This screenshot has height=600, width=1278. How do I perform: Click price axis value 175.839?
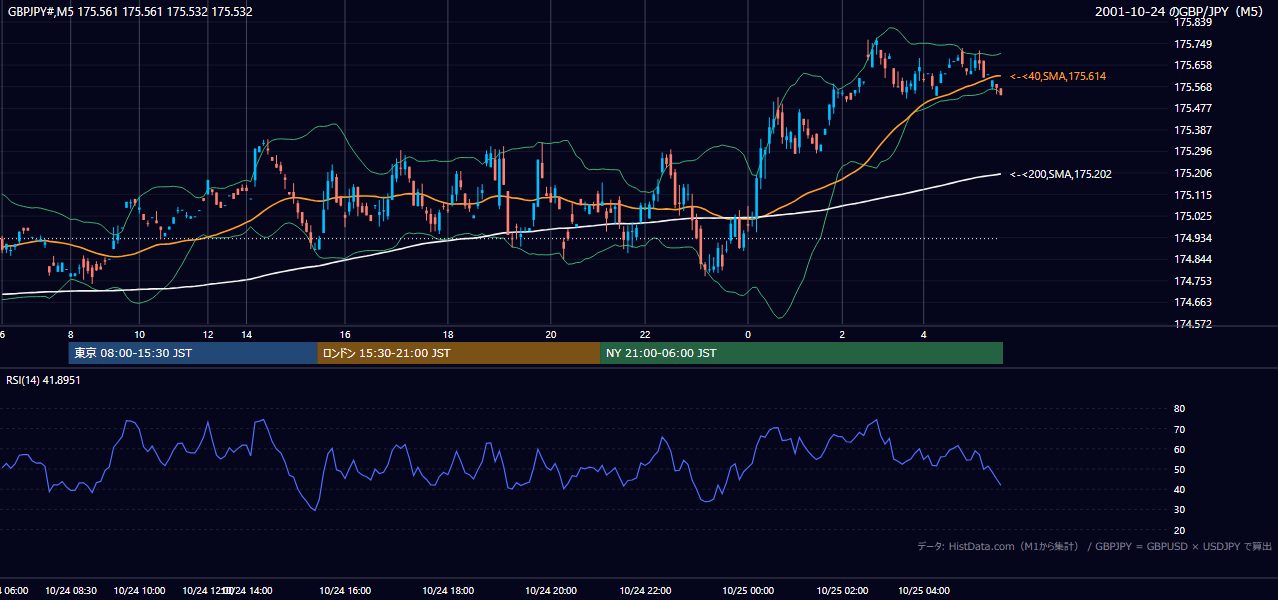pos(1193,22)
